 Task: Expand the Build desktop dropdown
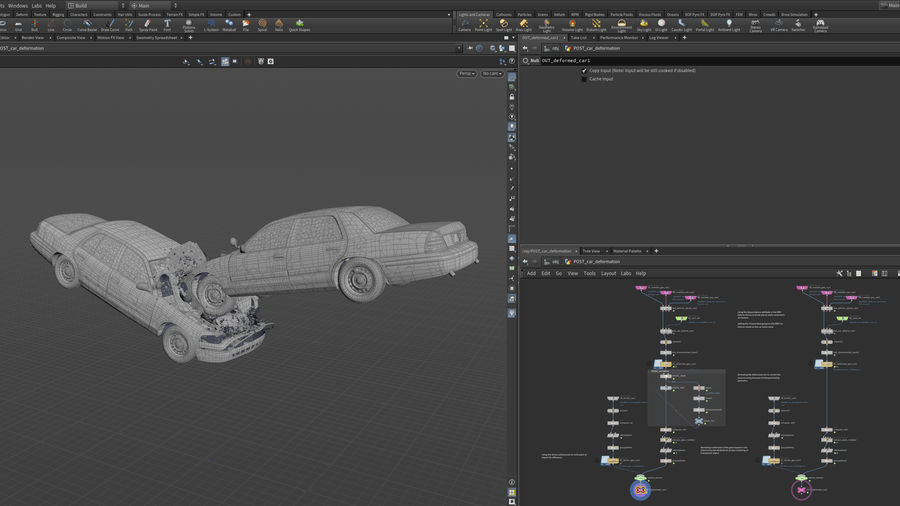coord(95,5)
